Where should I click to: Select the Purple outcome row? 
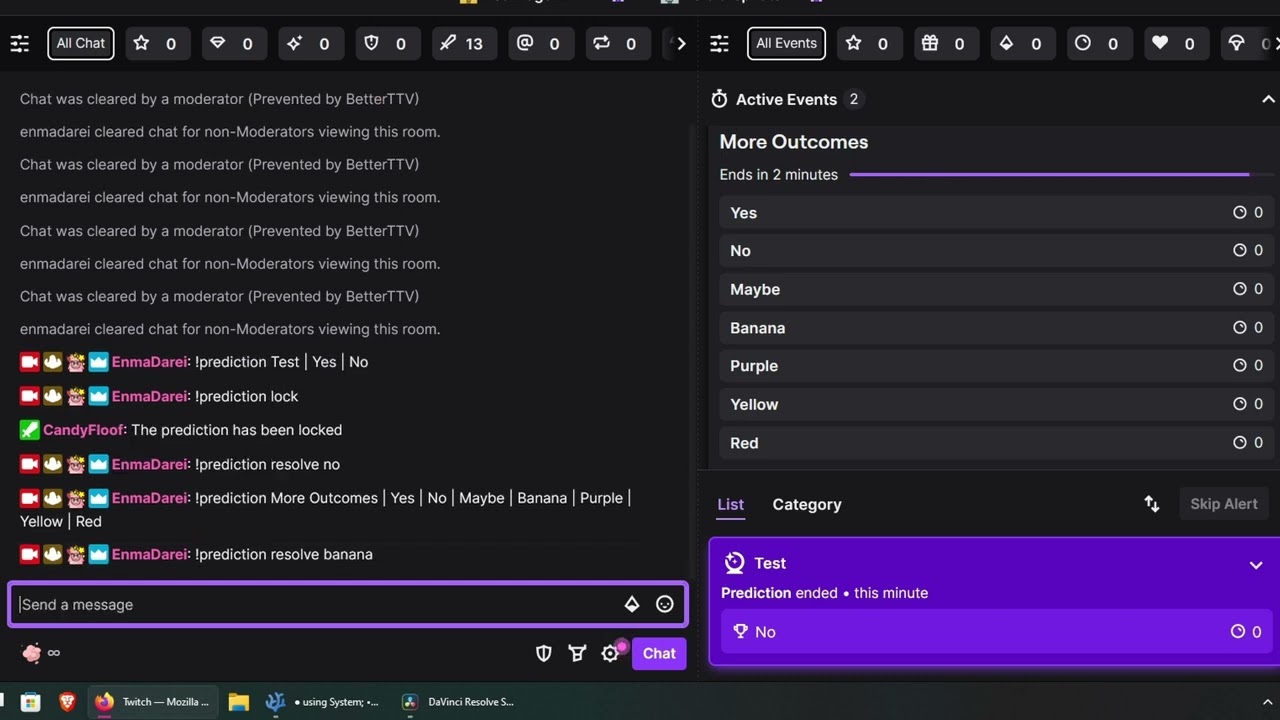tap(995, 366)
